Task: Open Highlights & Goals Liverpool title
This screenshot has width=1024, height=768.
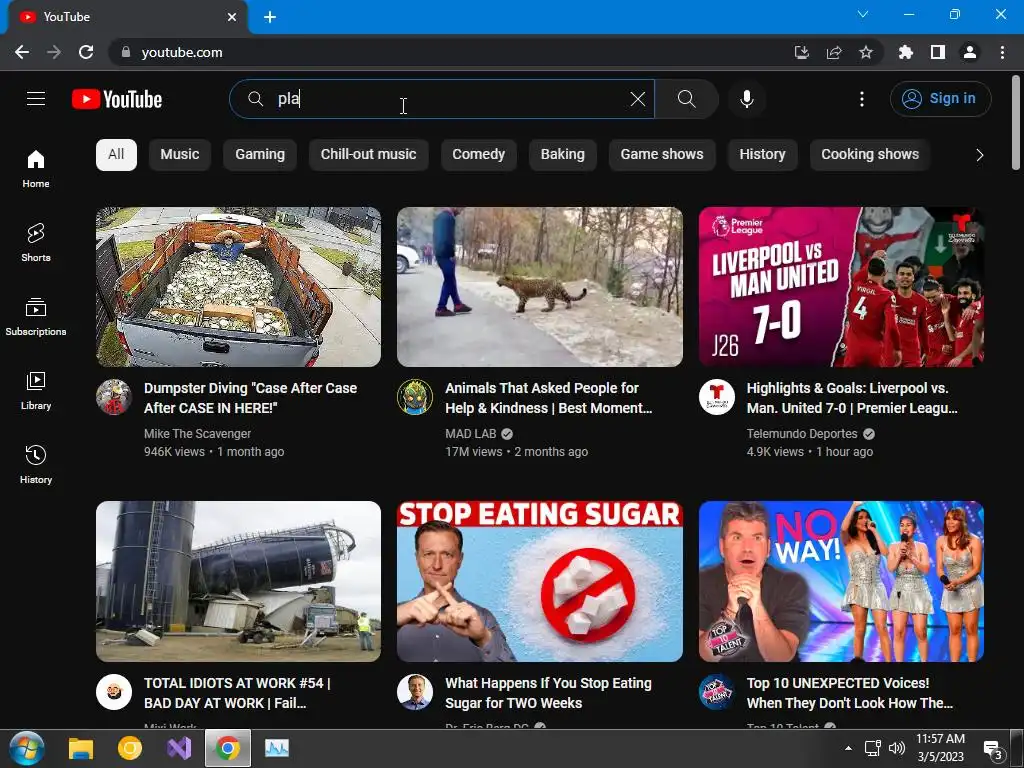Action: pyautogui.click(x=852, y=398)
